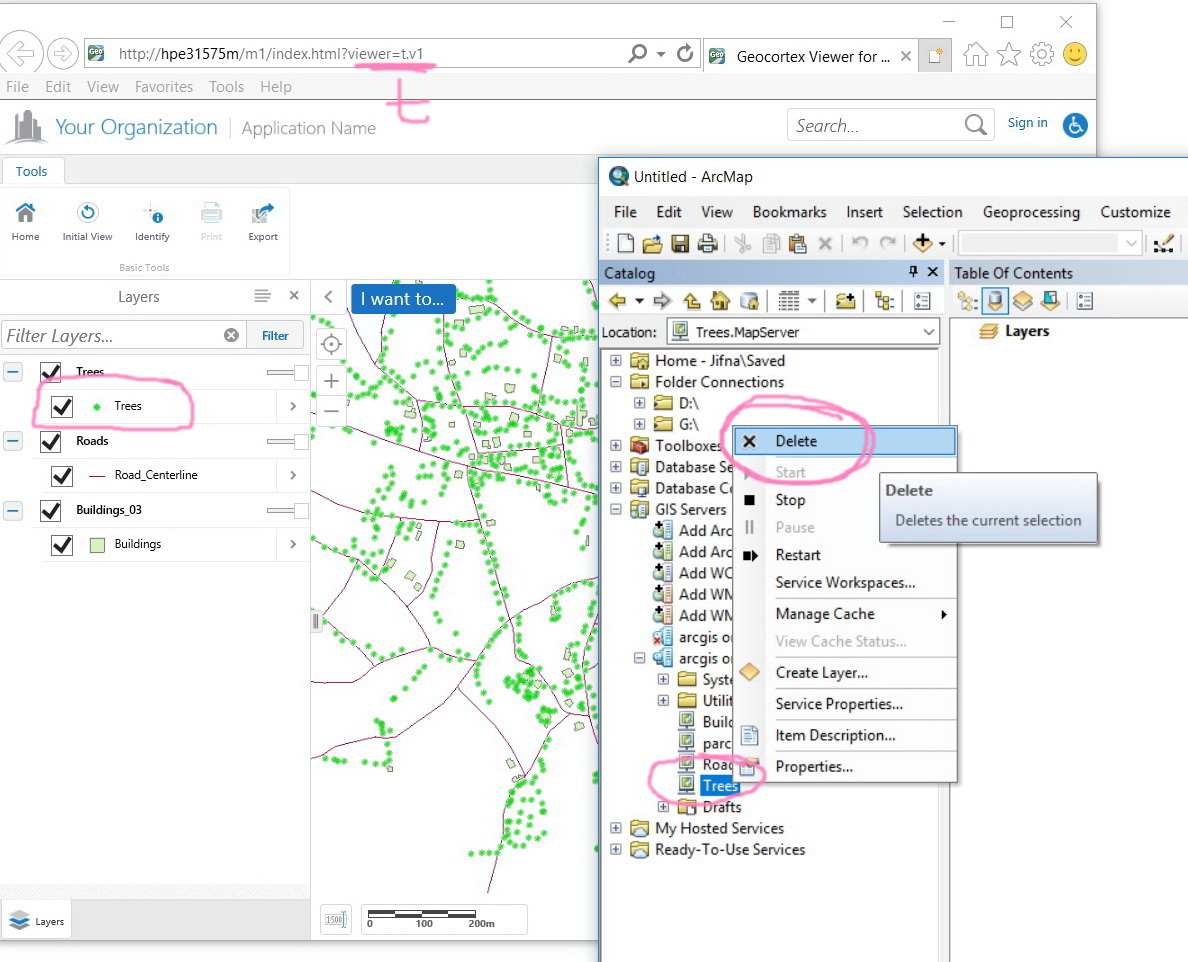The image size is (1188, 962).
Task: Collapse Folder Connections in Catalog tree
Action: point(616,382)
